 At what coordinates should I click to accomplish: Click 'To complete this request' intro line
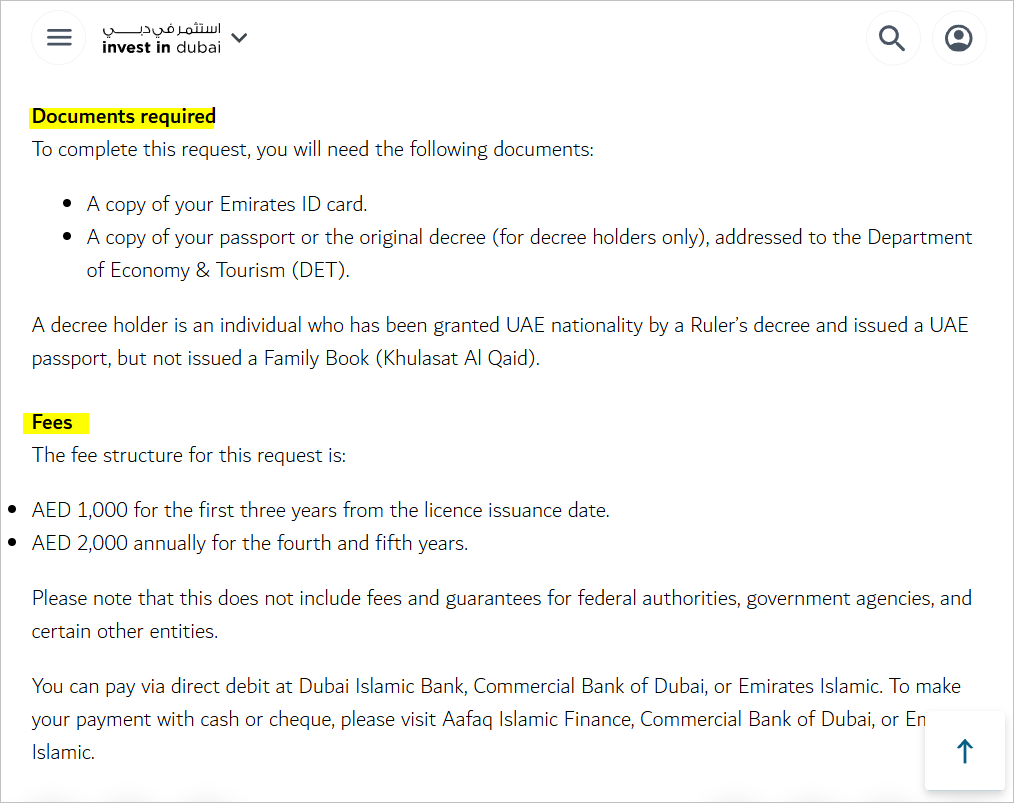(x=312, y=149)
